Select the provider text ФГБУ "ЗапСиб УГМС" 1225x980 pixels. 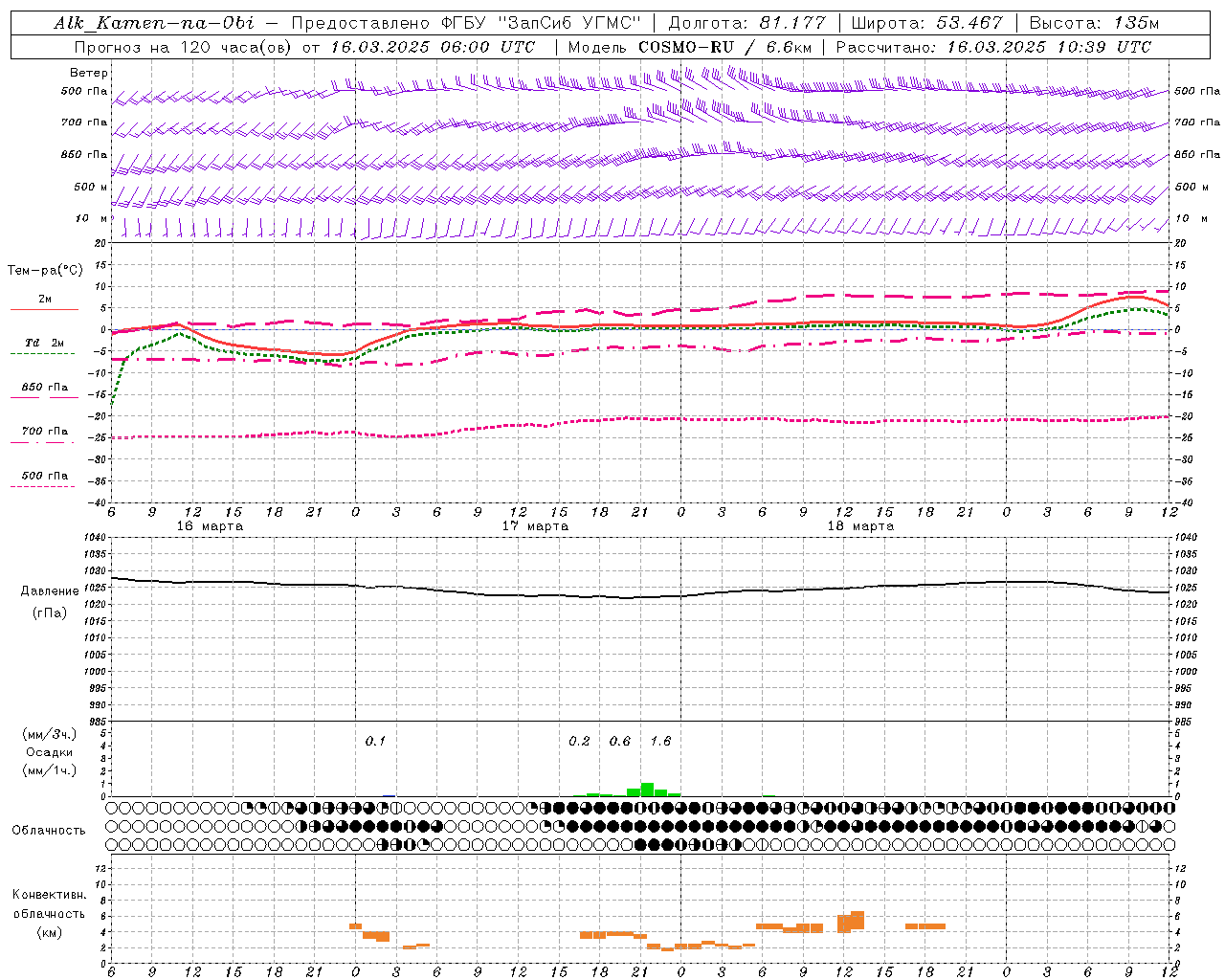541,23
